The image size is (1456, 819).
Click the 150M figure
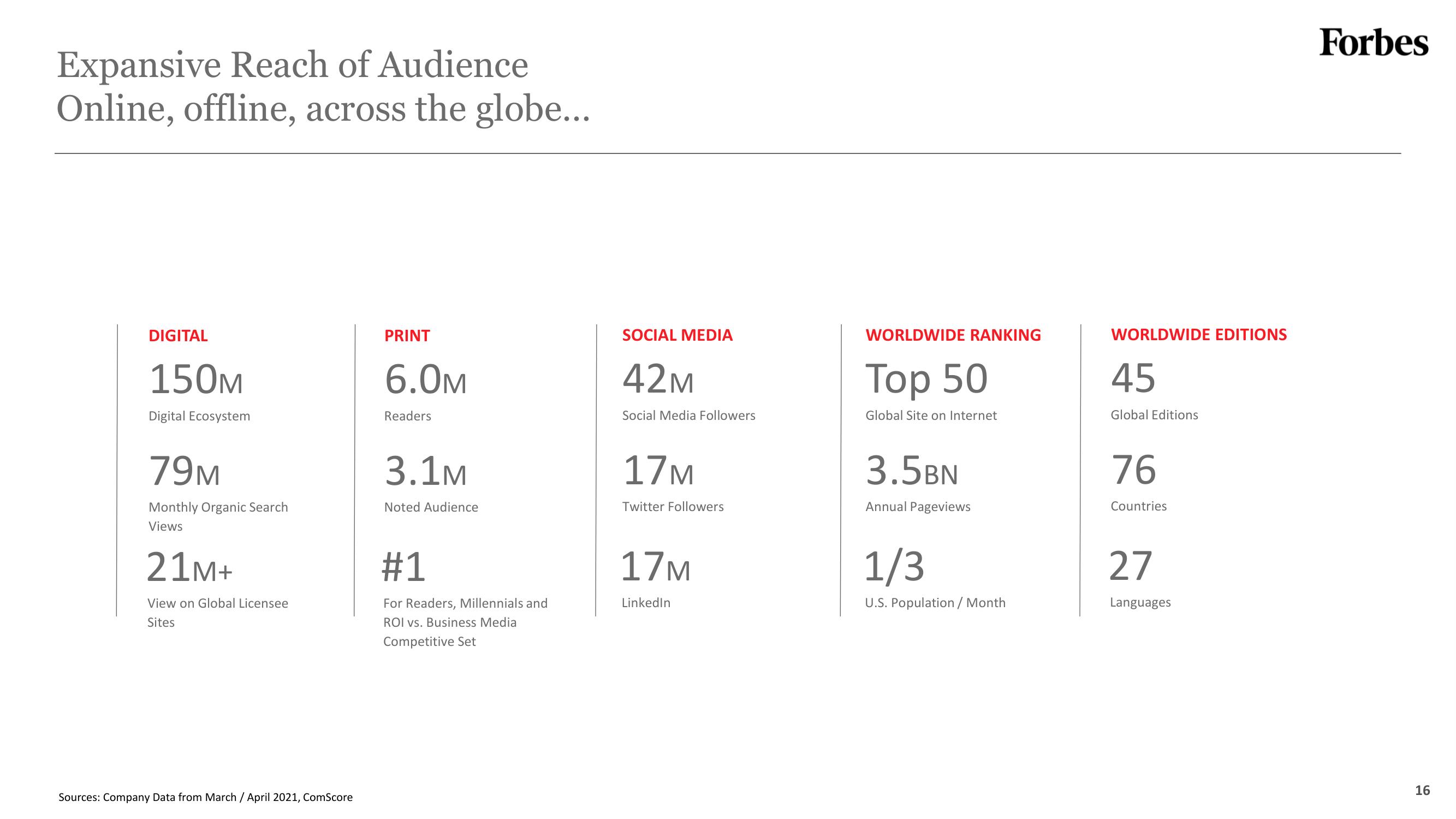click(195, 379)
